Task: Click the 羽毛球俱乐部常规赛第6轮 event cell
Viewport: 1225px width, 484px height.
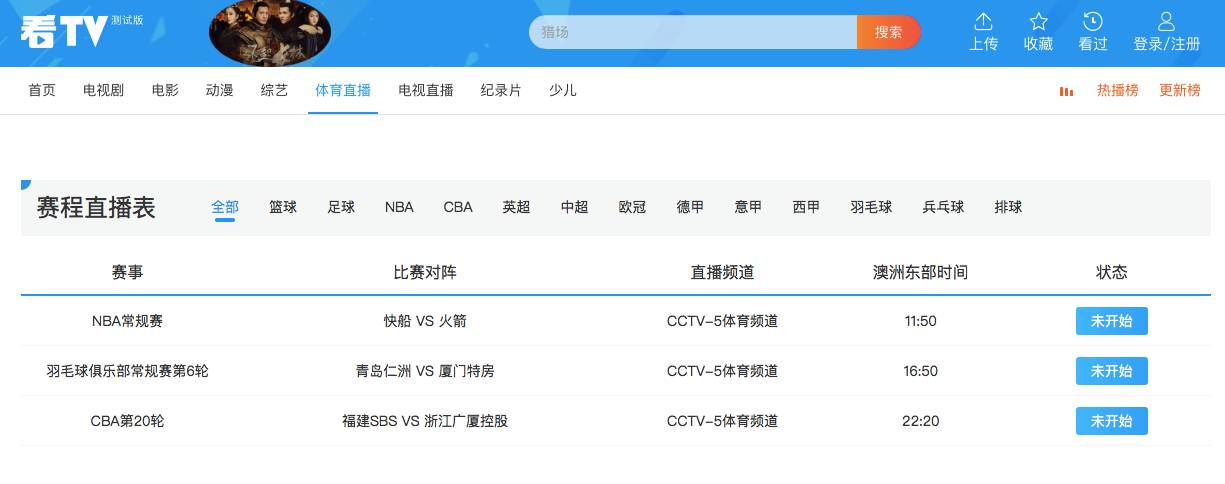Action: [127, 371]
